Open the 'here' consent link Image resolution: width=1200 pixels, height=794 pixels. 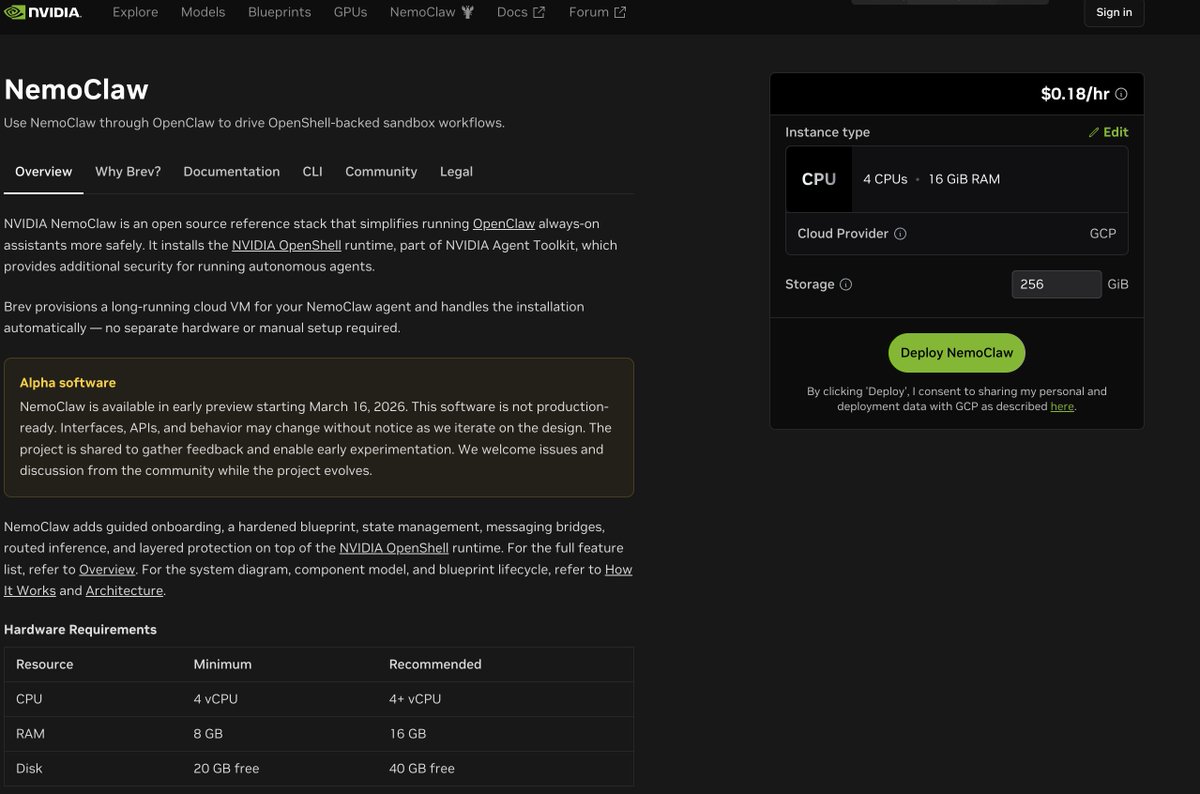point(1062,407)
